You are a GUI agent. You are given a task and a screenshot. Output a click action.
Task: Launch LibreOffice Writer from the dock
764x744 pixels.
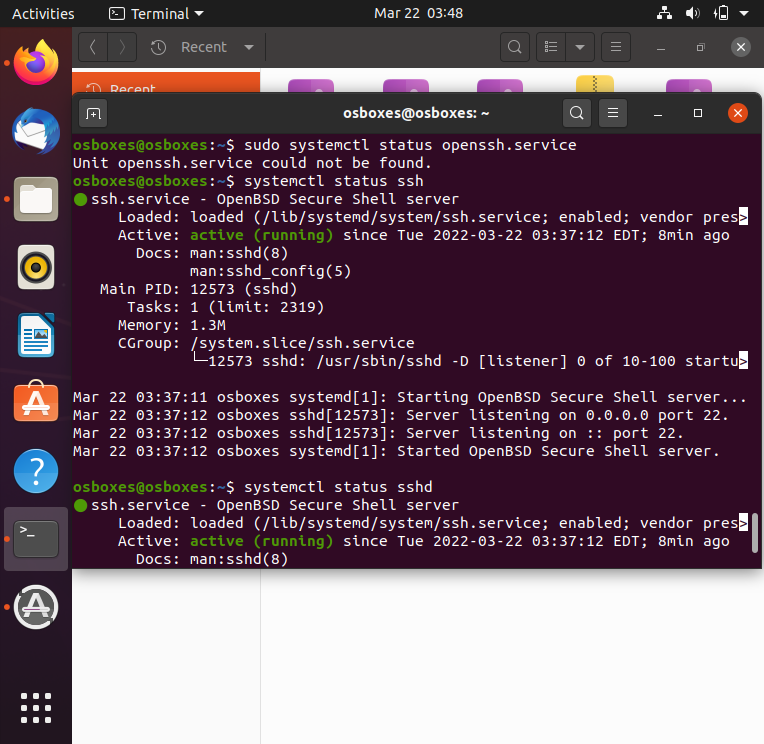click(x=36, y=335)
